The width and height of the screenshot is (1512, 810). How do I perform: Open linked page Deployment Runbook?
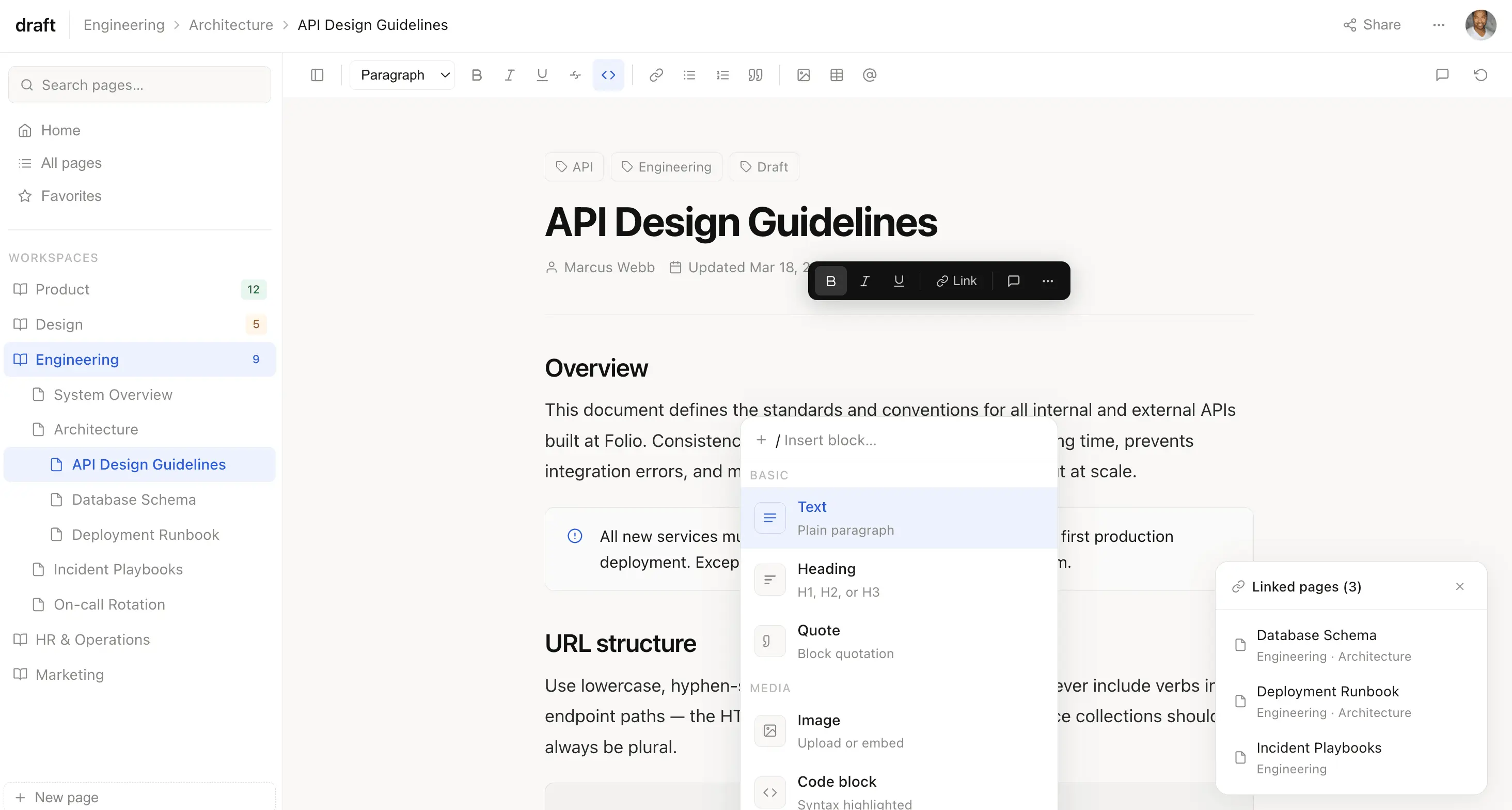[1351, 702]
